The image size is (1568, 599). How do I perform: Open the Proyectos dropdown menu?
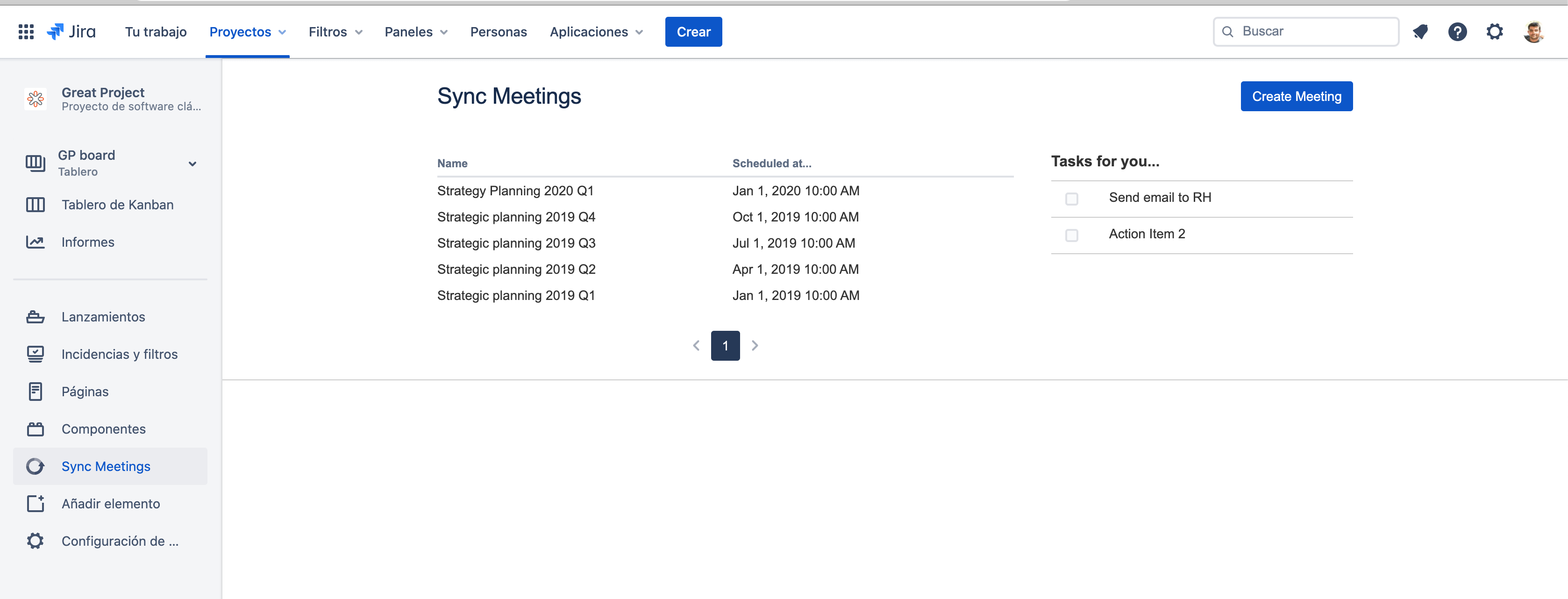pos(247,32)
